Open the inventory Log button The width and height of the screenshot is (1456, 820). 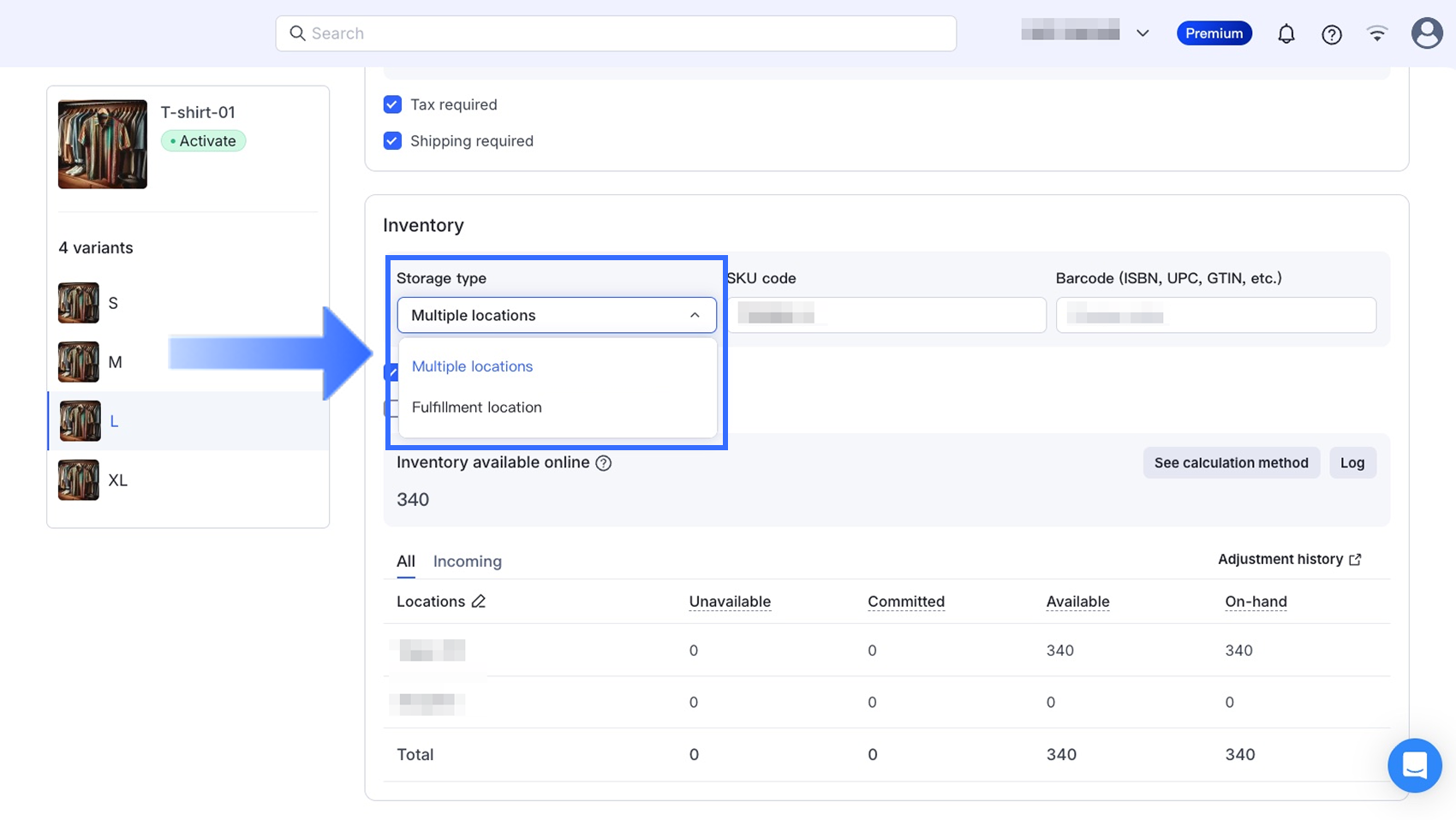point(1352,463)
